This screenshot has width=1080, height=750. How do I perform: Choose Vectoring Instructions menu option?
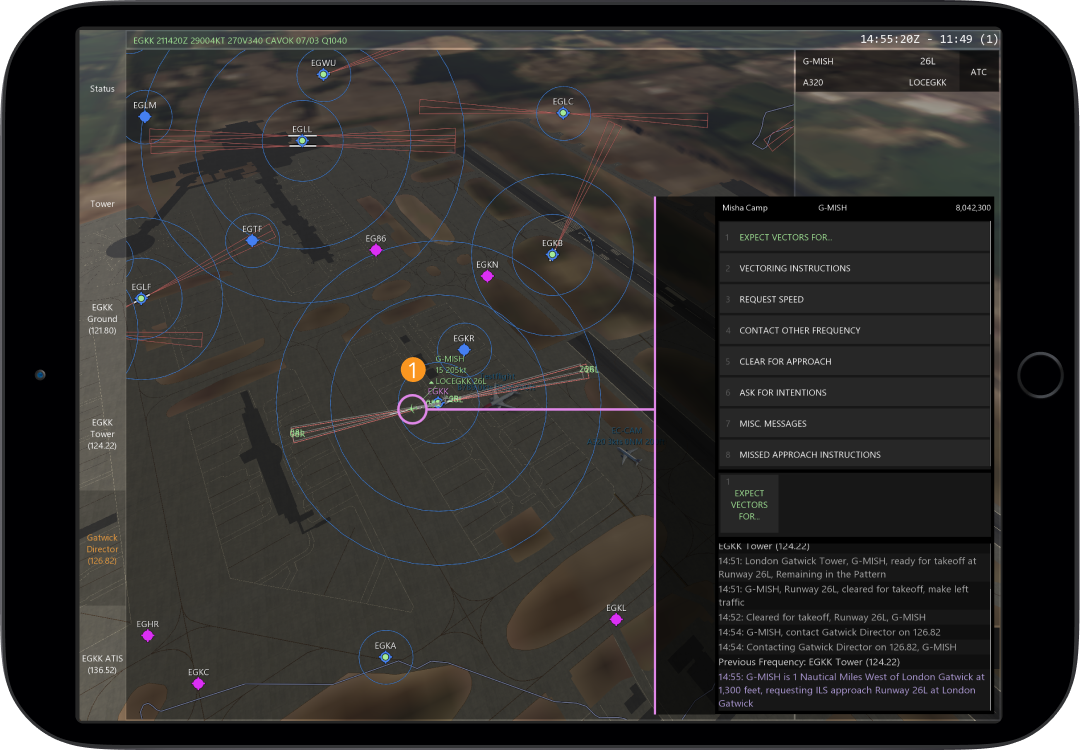pyautogui.click(x=854, y=268)
